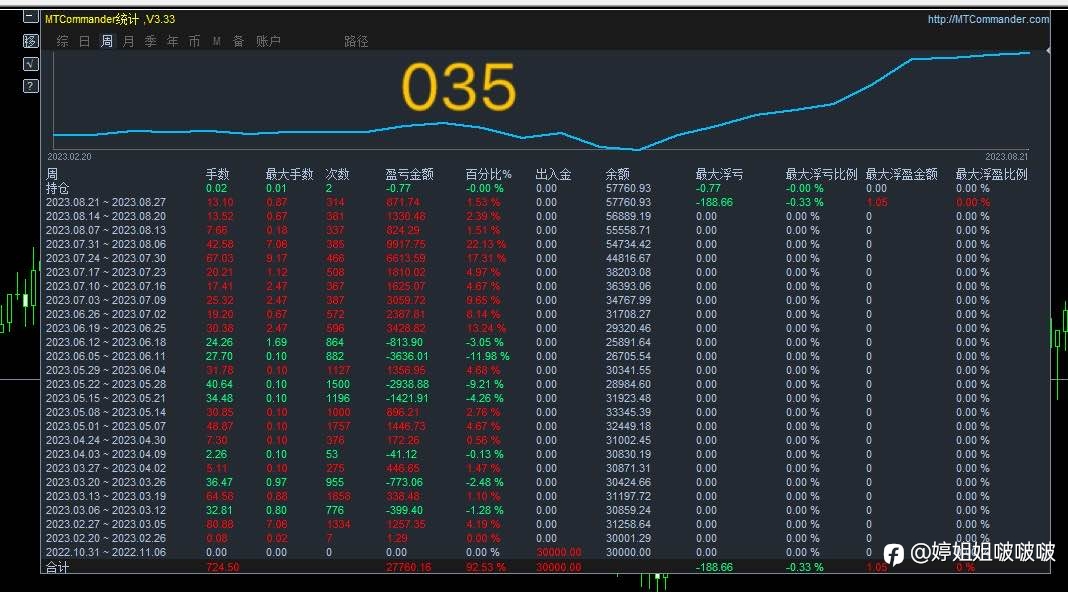Switch to the 年 yearly tab
1068x592 pixels.
pos(172,42)
